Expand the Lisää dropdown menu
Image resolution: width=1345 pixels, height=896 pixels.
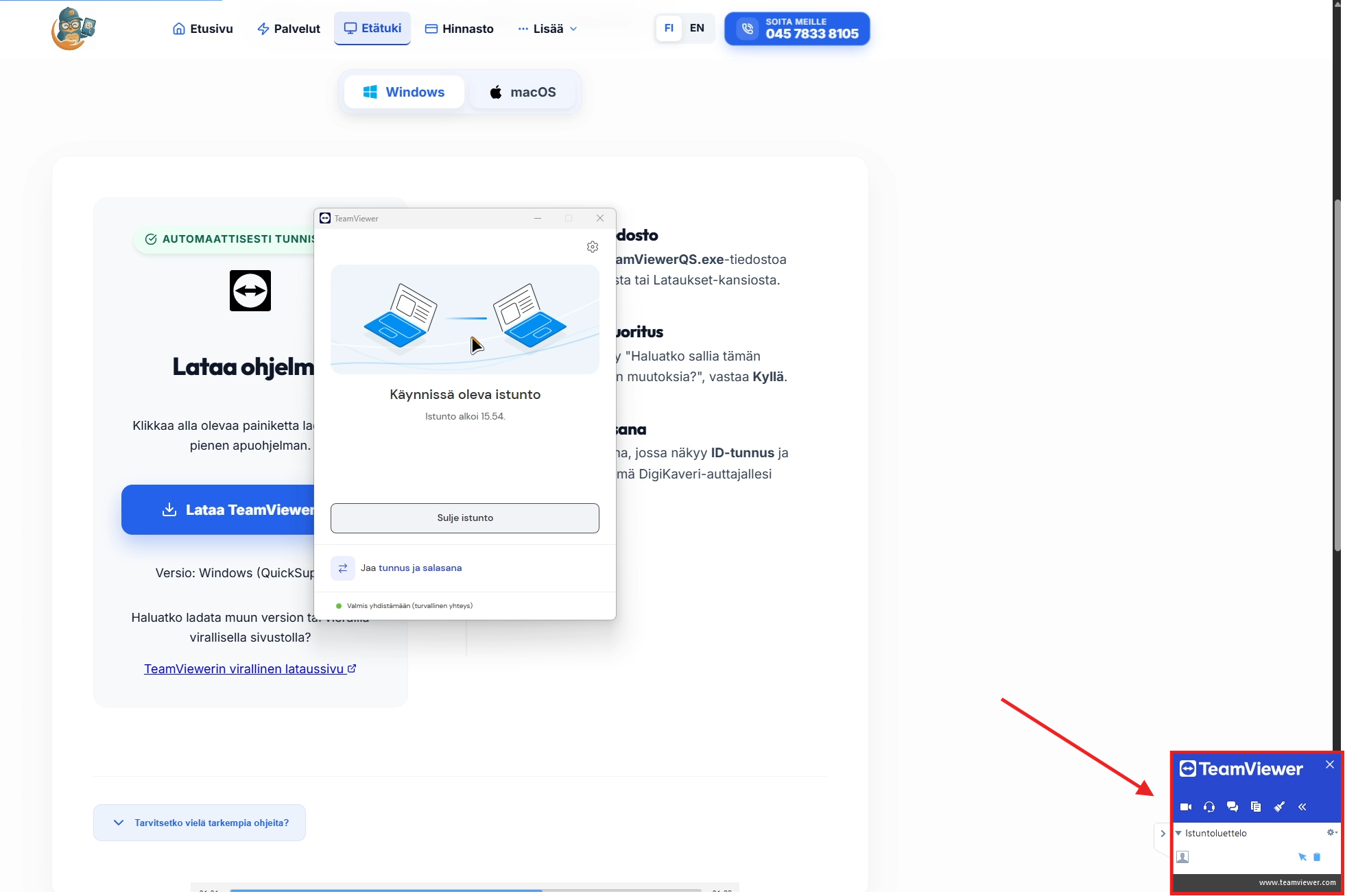coord(548,29)
